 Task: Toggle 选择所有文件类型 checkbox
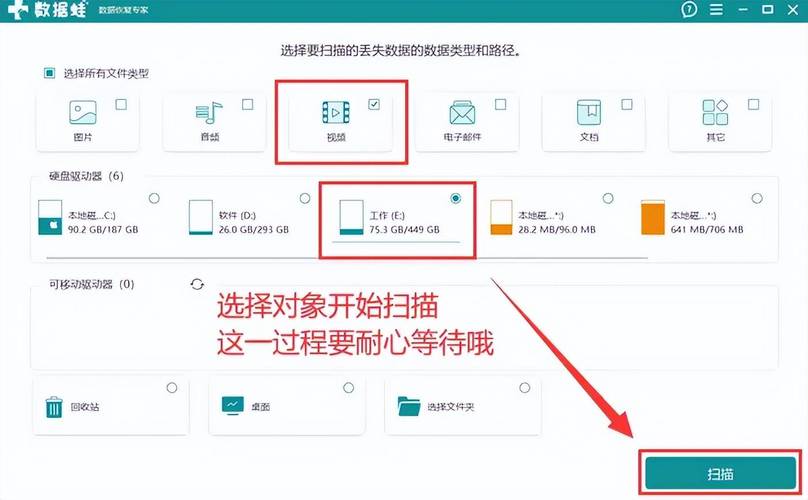(49, 73)
